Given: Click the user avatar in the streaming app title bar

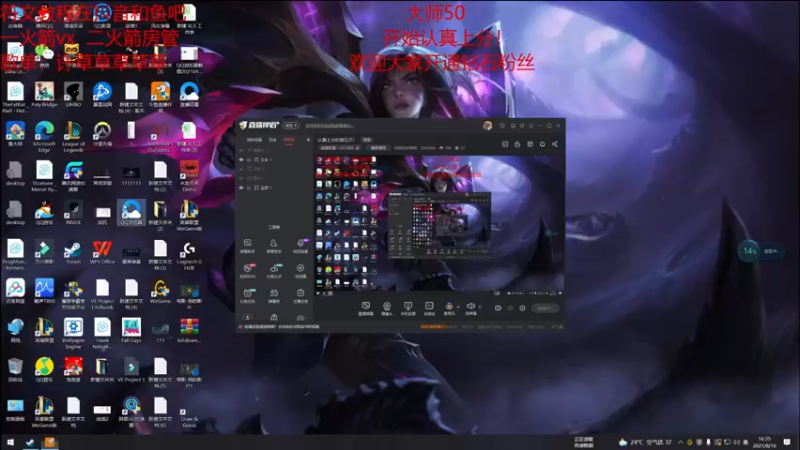Looking at the screenshot, I should click(x=487, y=126).
